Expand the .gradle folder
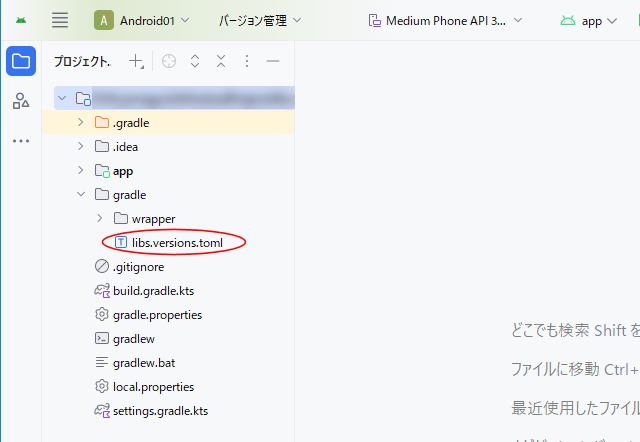The image size is (640, 442). 81,123
